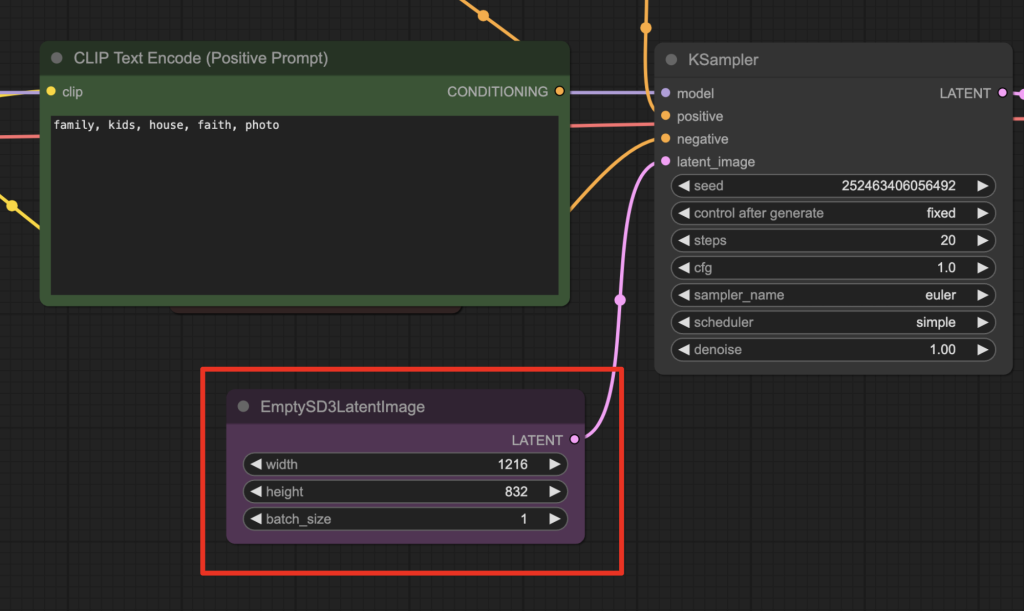This screenshot has height=611, width=1024.
Task: Click the KSampler model input socket
Action: coord(665,93)
